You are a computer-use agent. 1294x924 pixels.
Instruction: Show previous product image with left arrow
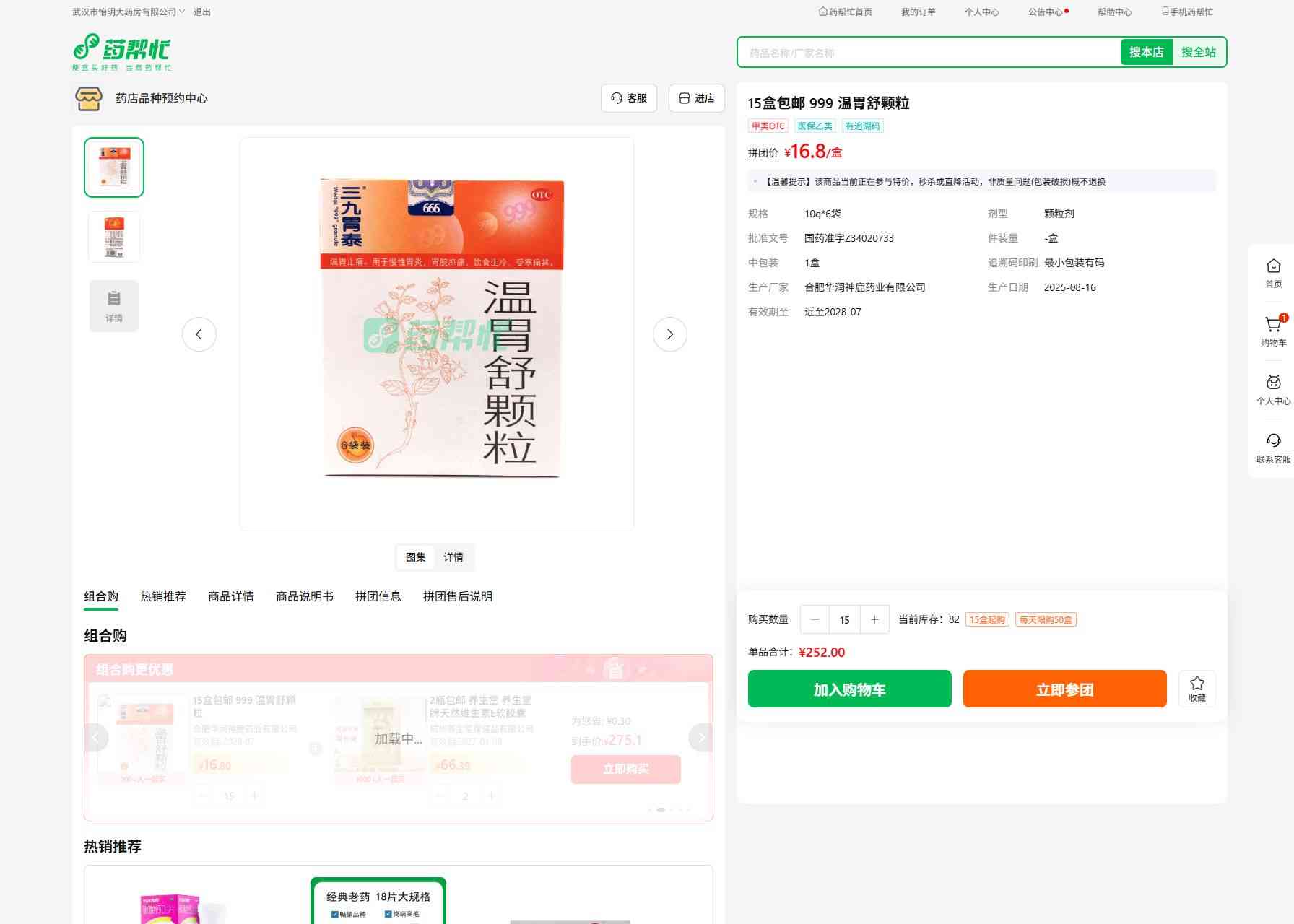(x=199, y=334)
